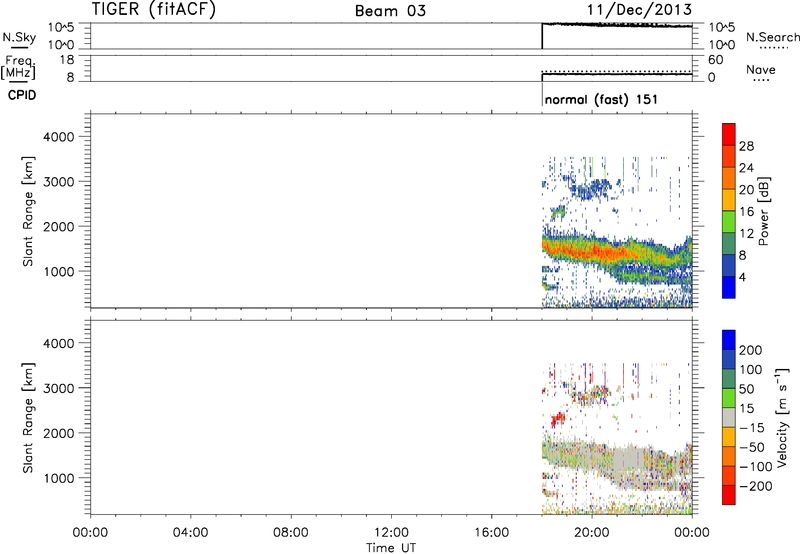Click the sky noise trace in top panel
The height and width of the screenshot is (554, 800).
(617, 24)
